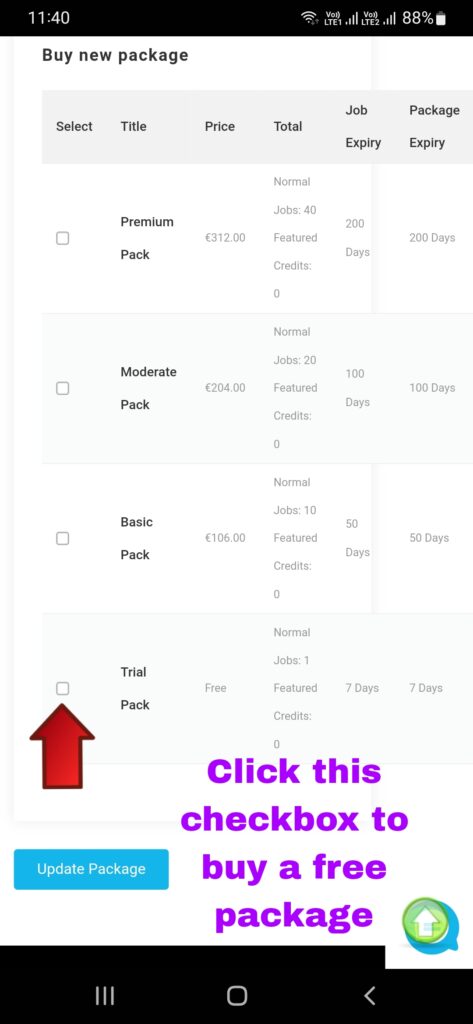Click the Select column header

(74, 127)
